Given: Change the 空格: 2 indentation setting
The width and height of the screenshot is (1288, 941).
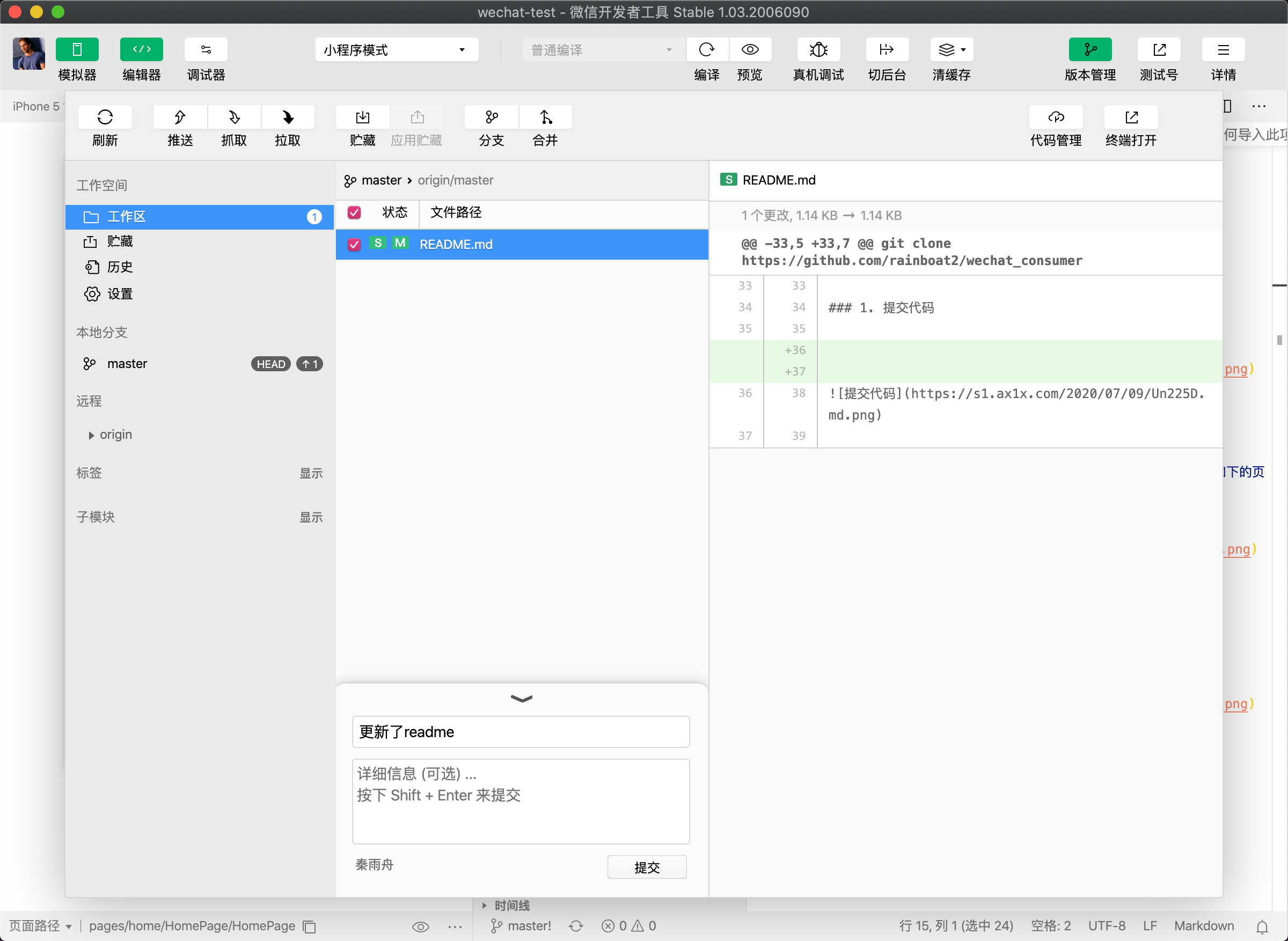Looking at the screenshot, I should pyautogui.click(x=1051, y=926).
